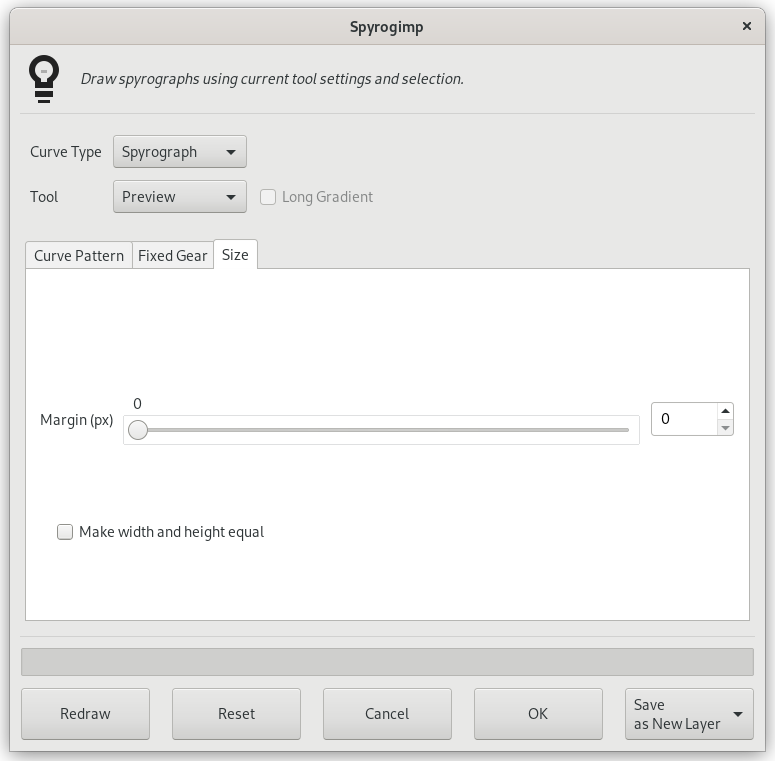The width and height of the screenshot is (775, 761).
Task: Click the Redraw button
Action: point(86,714)
